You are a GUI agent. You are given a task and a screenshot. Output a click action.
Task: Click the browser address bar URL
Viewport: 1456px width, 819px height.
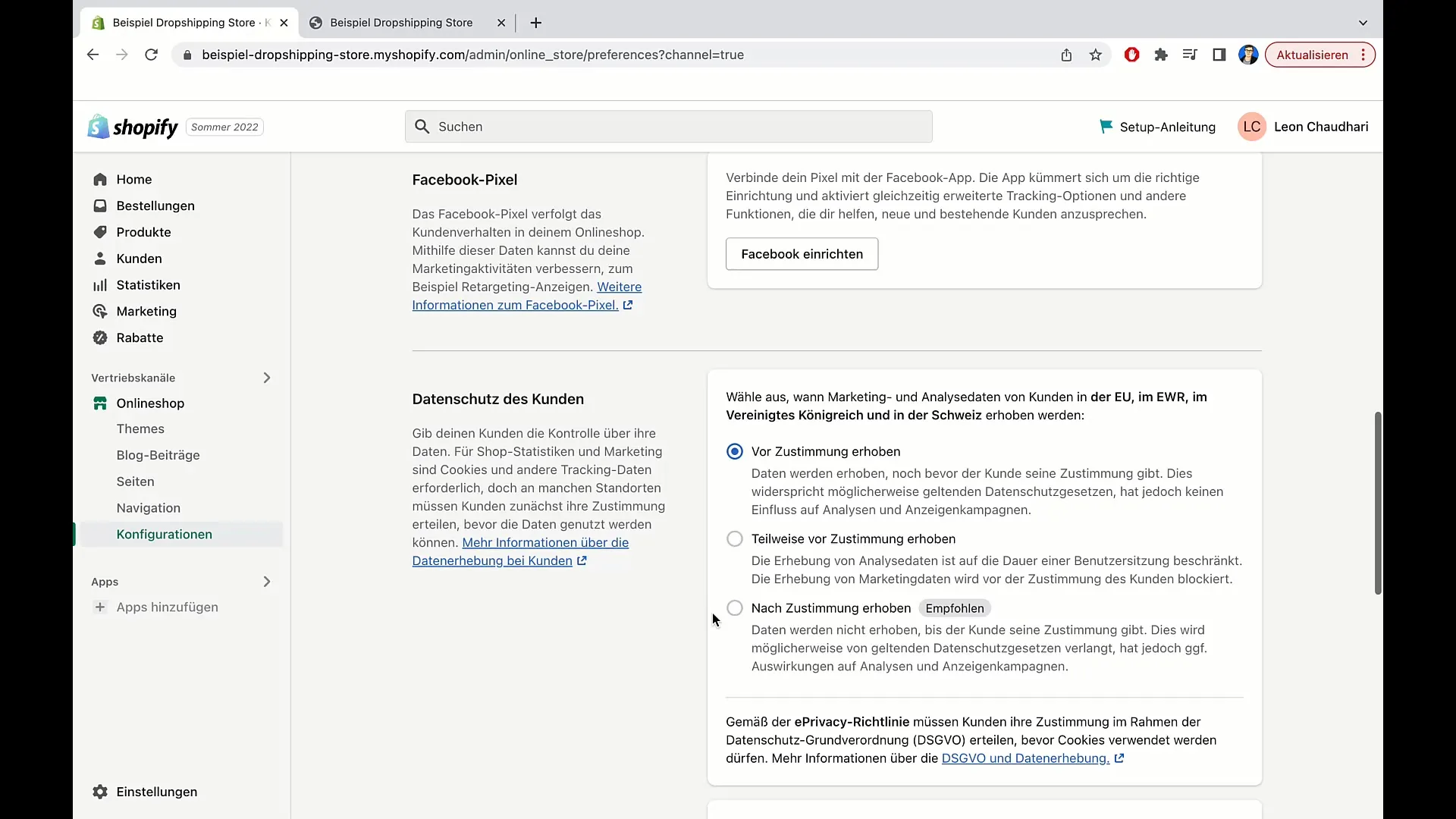[472, 55]
